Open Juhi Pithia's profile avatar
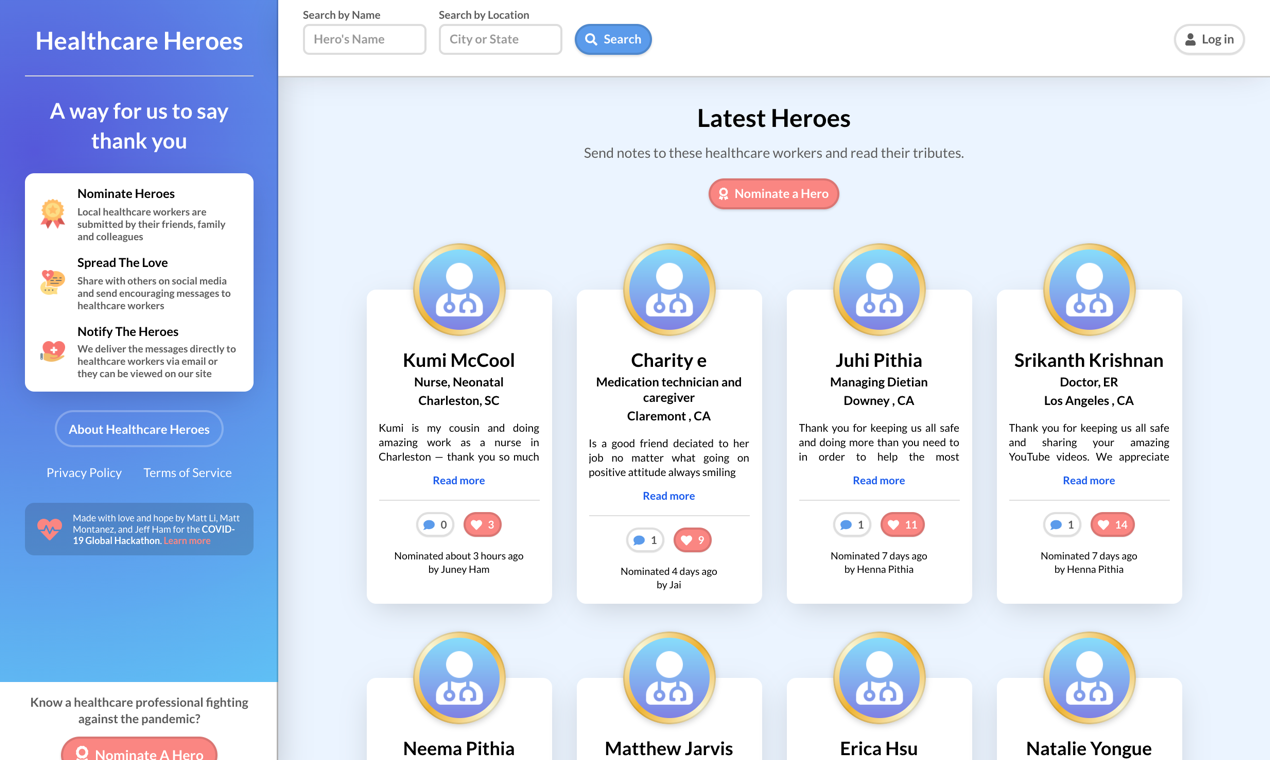 [x=879, y=288]
